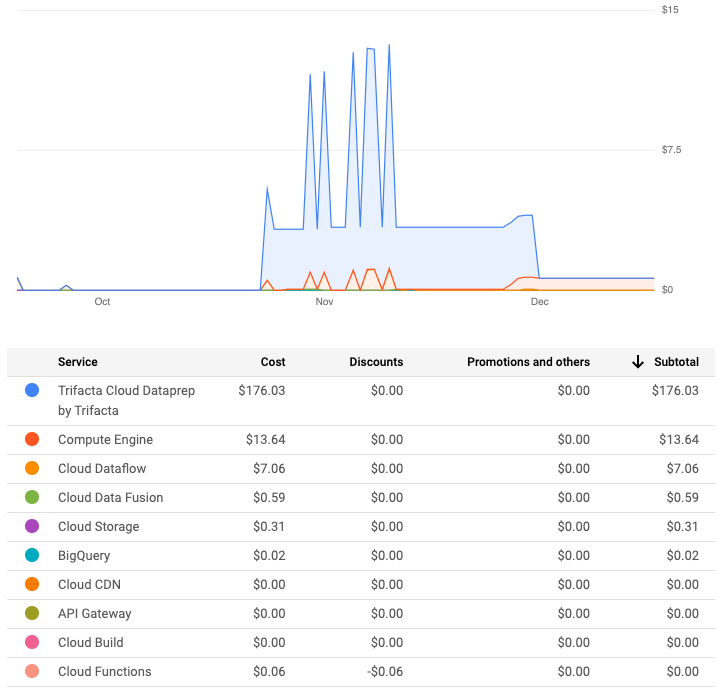
Task: Select the BigQuery service name
Action: (84, 555)
